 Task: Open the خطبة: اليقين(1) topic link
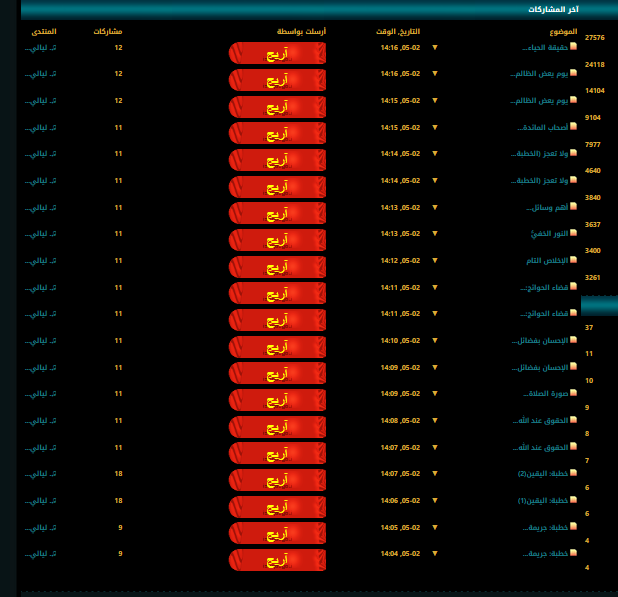pyautogui.click(x=545, y=500)
